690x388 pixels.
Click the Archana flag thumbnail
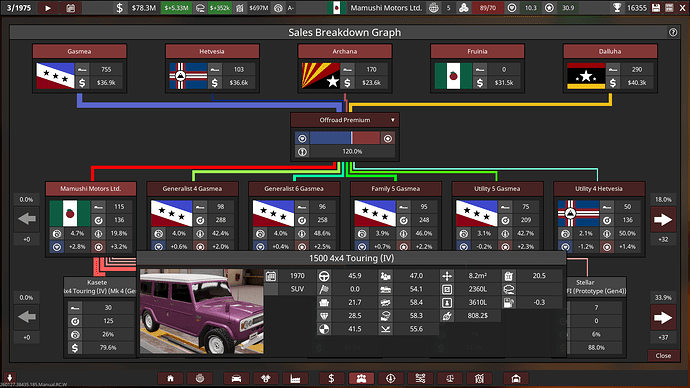320,76
